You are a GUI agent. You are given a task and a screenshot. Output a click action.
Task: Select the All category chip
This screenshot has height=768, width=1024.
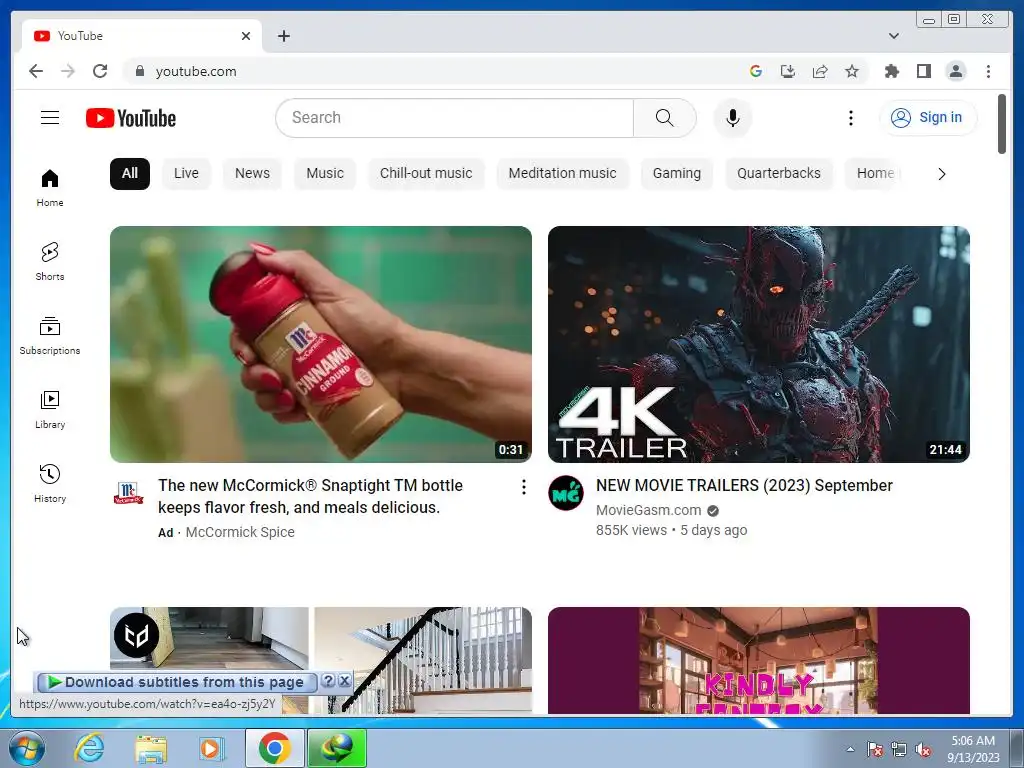[130, 173]
